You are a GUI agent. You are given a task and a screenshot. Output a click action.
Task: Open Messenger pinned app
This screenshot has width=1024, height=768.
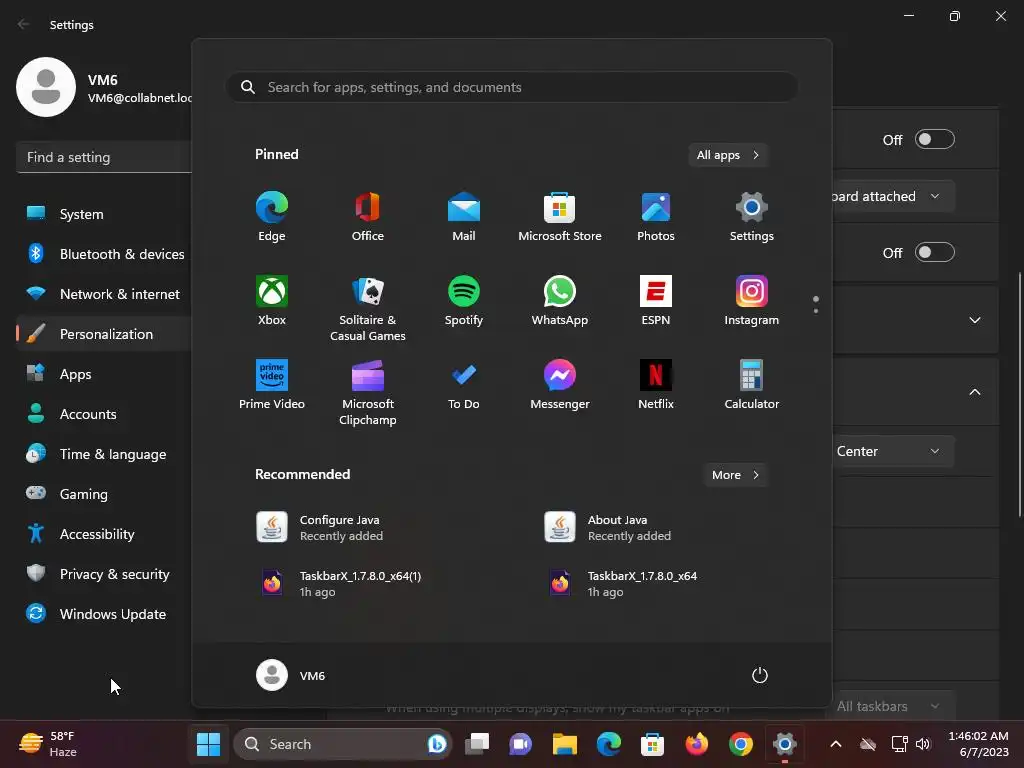(560, 385)
